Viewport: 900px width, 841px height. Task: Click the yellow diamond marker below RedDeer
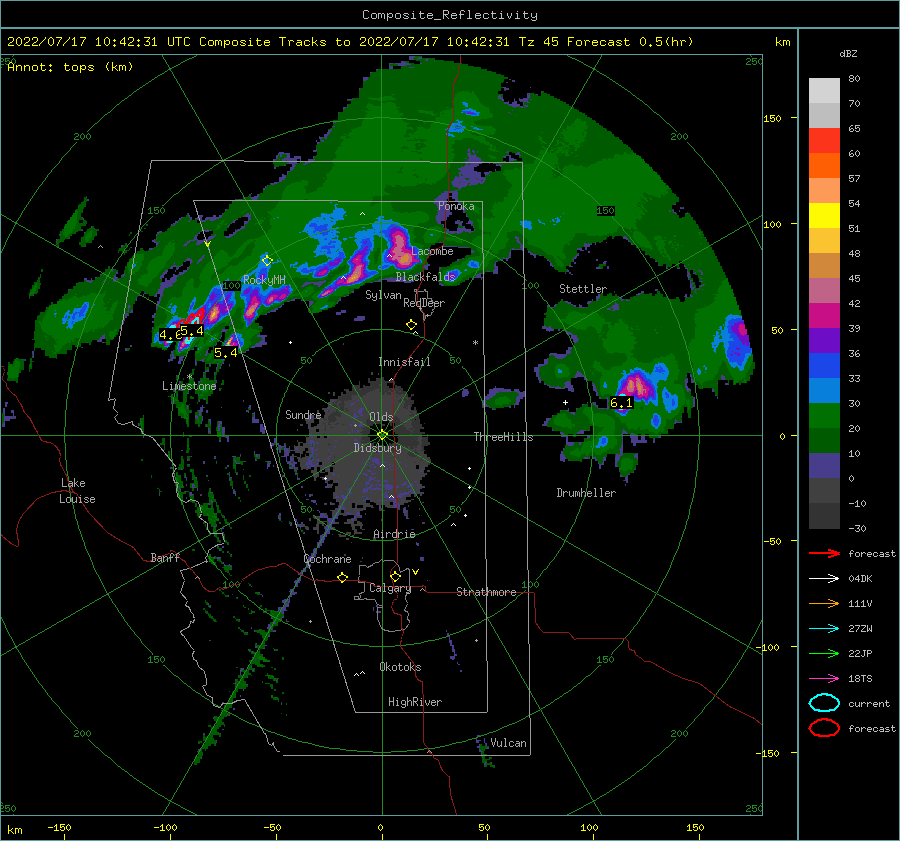point(412,324)
